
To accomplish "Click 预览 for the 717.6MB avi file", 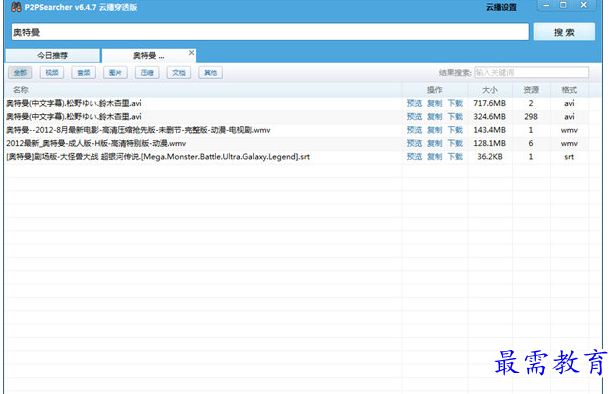I will (414, 103).
